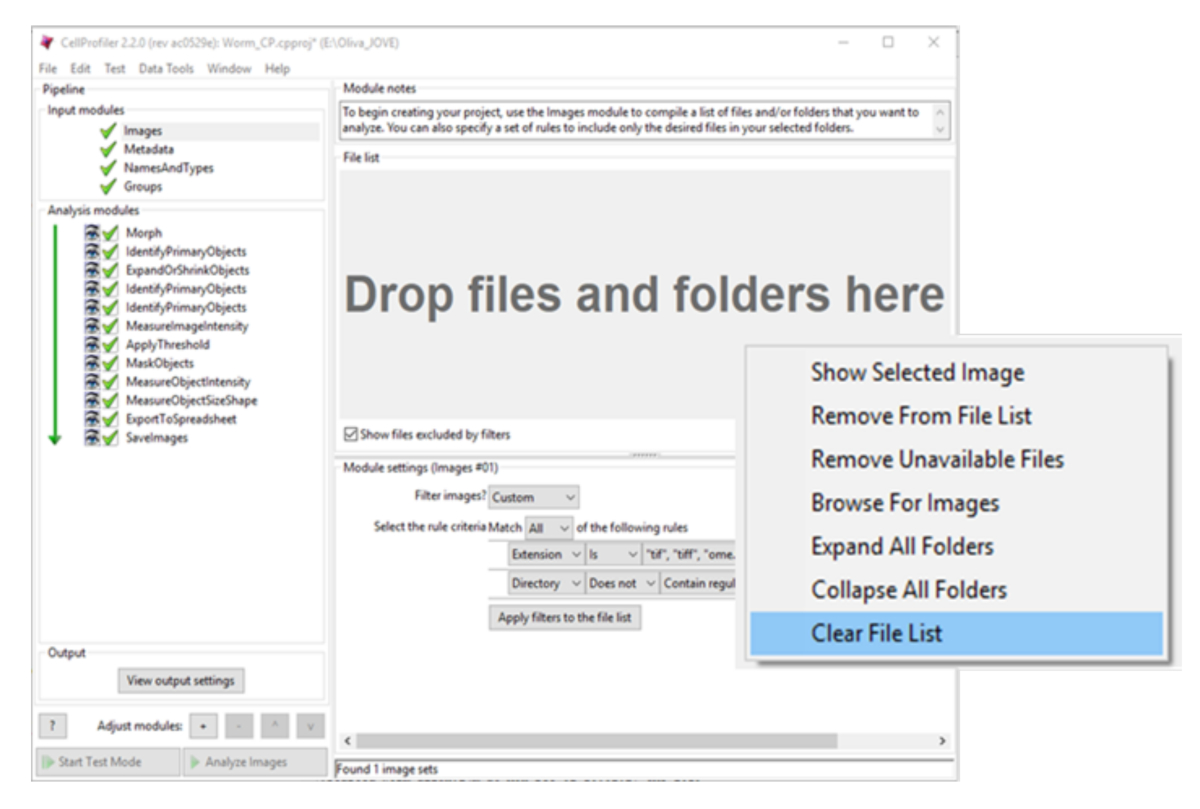Open the Data Tools menu
Viewport: 1200px width, 809px height.
[x=166, y=69]
